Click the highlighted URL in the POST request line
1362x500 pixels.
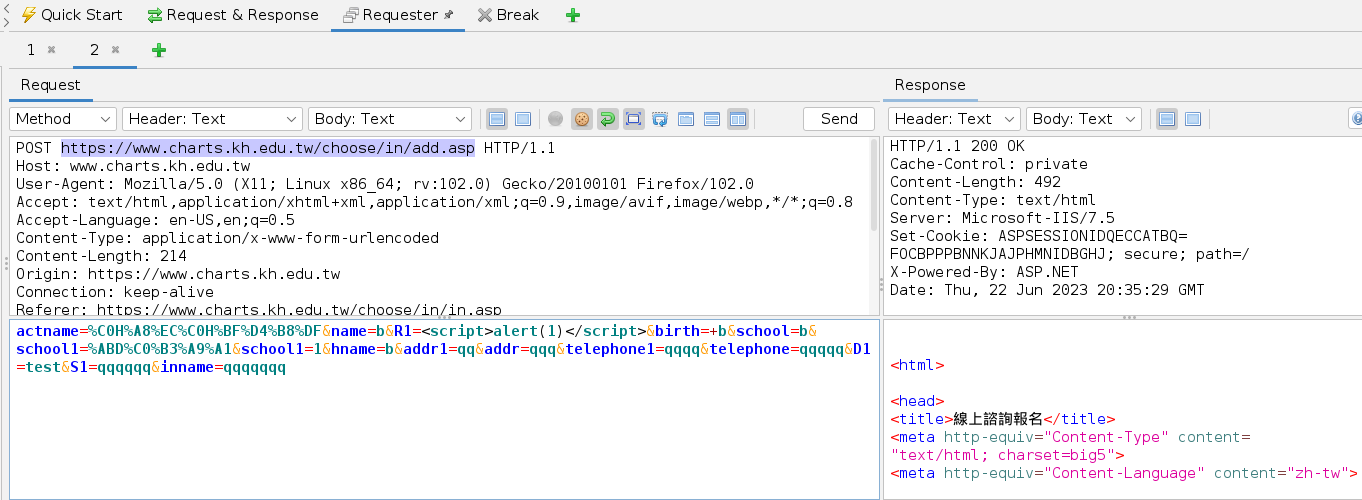(x=268, y=148)
